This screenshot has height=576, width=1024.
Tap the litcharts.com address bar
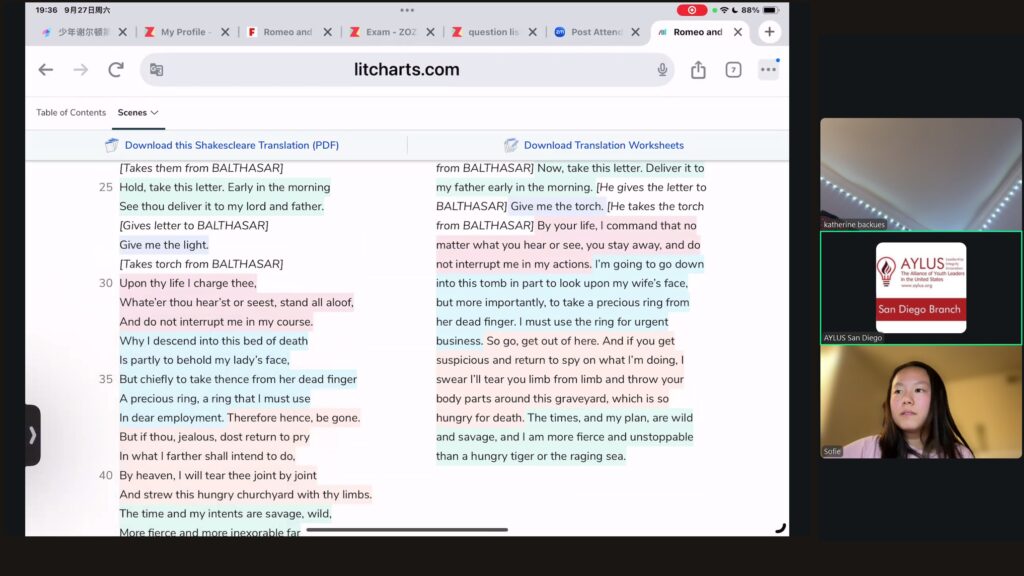(x=406, y=70)
